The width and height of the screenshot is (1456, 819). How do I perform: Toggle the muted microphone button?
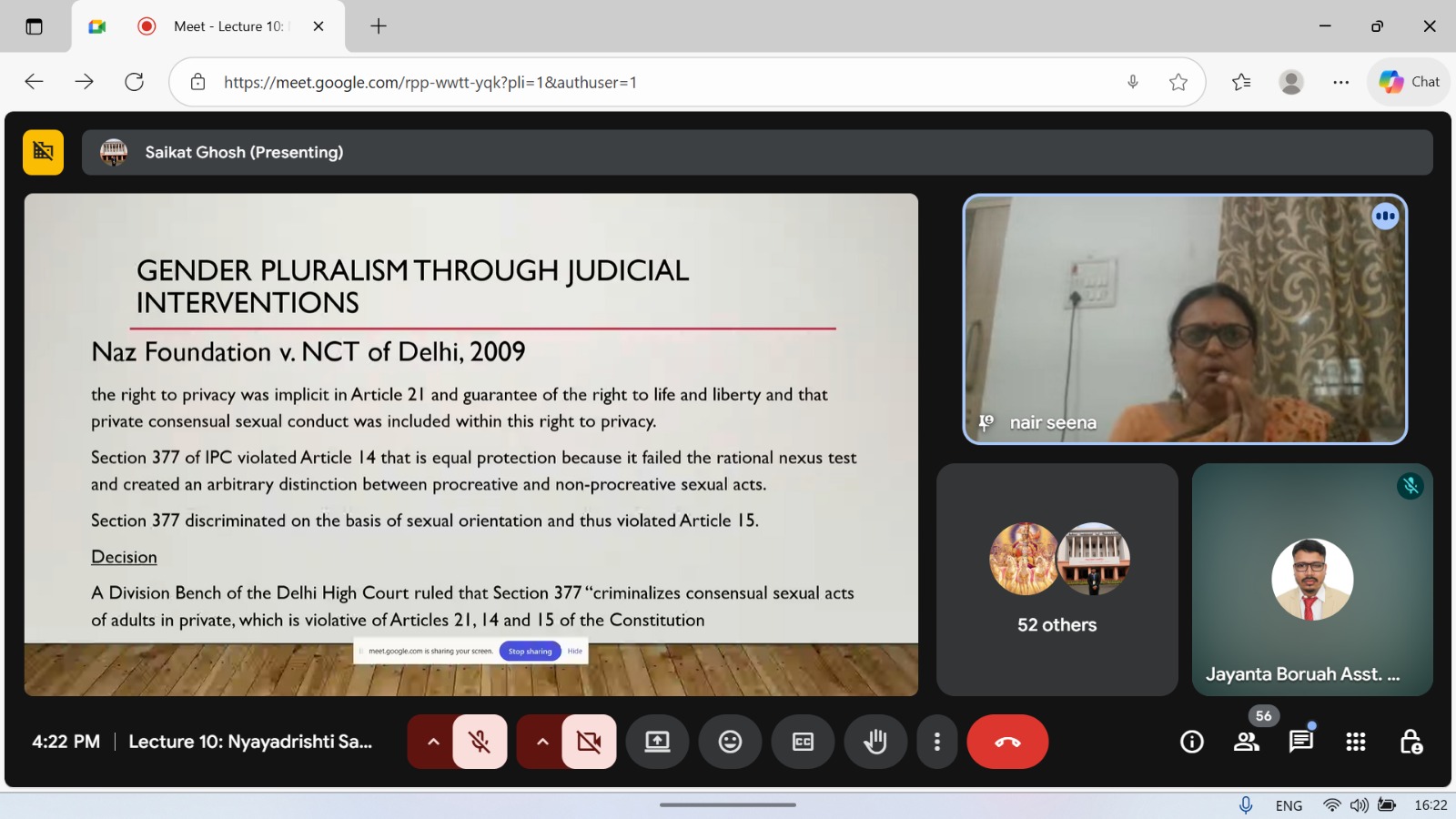pyautogui.click(x=480, y=742)
